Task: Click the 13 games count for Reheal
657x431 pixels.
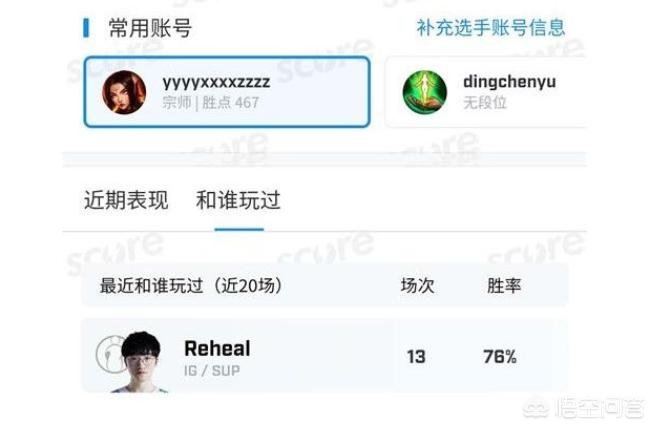Action: click(x=416, y=357)
